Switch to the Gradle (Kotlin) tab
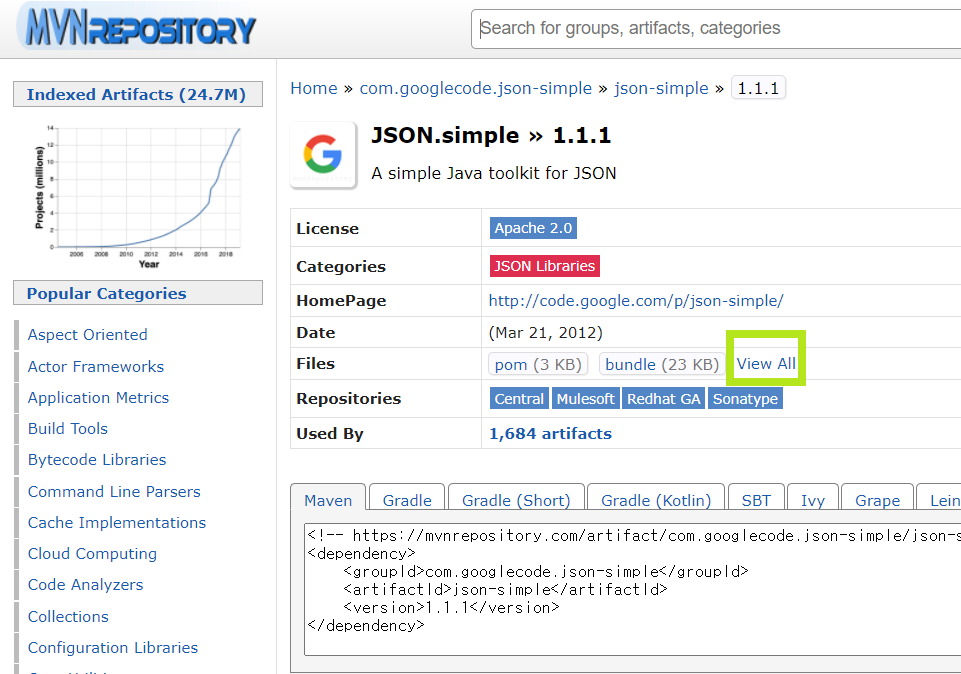 pos(656,499)
